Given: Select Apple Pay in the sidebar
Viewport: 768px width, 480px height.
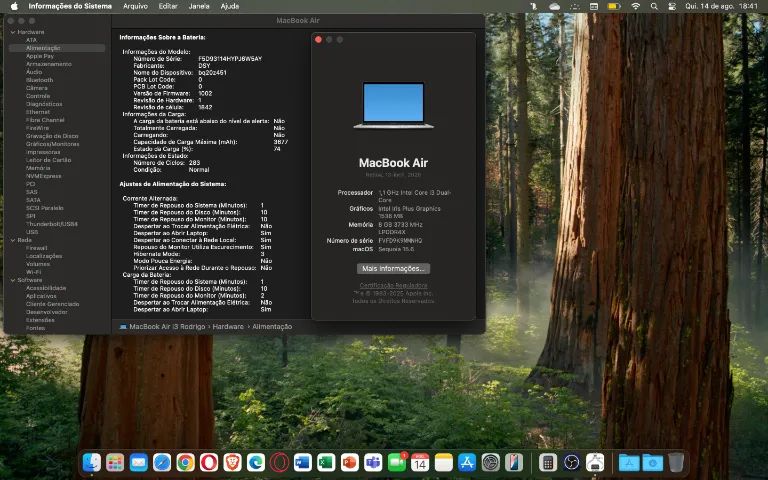Looking at the screenshot, I should pyautogui.click(x=40, y=56).
